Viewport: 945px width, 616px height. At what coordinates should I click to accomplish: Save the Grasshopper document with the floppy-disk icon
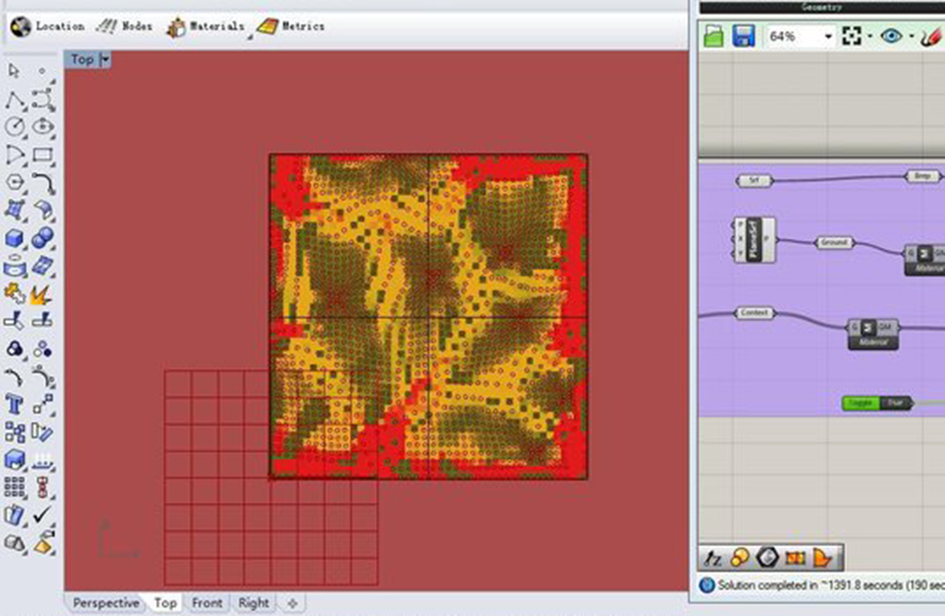point(743,36)
